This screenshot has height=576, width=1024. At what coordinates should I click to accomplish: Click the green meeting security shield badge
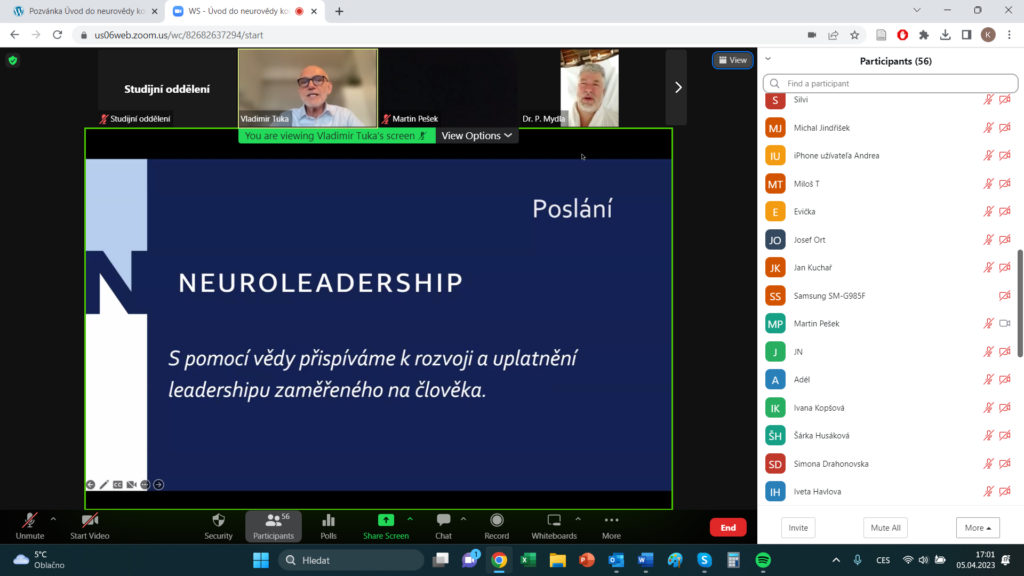pyautogui.click(x=12, y=61)
